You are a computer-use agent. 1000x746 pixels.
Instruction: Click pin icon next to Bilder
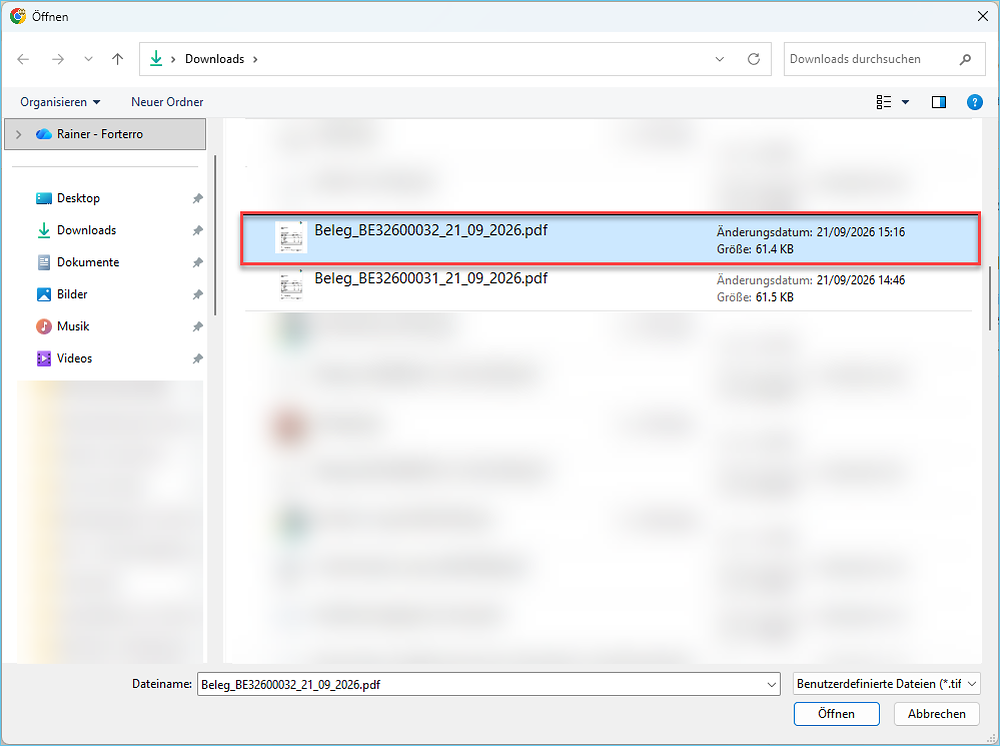198,295
